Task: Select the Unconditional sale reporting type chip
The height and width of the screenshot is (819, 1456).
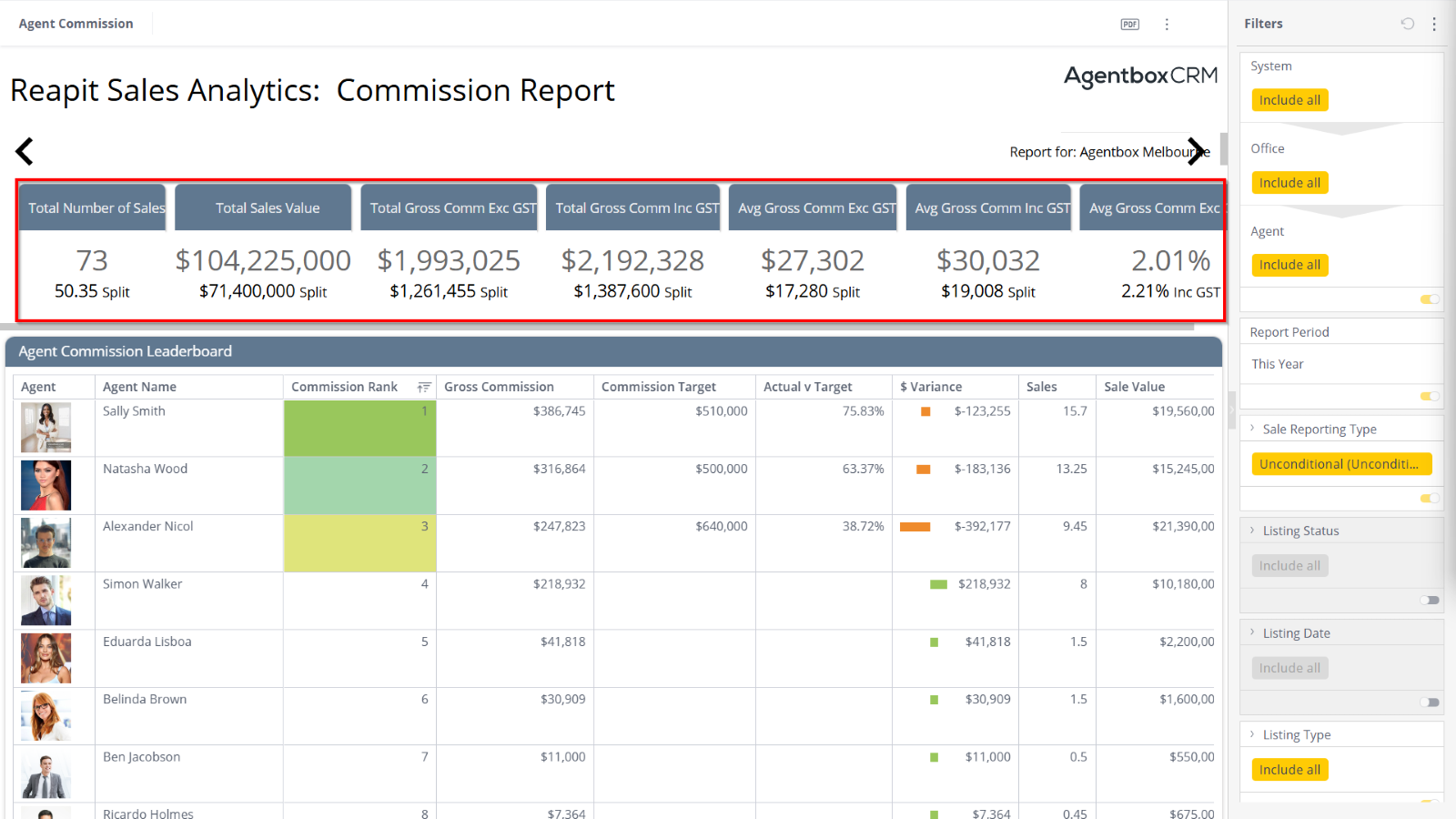Action: click(1341, 464)
